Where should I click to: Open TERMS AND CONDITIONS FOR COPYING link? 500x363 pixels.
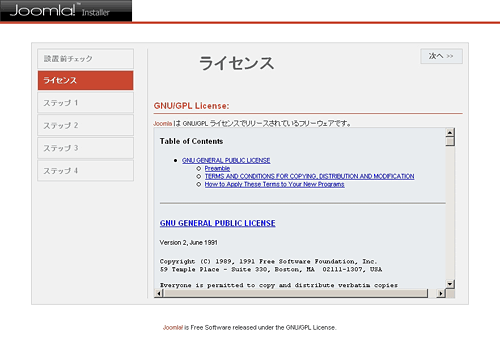[309, 176]
